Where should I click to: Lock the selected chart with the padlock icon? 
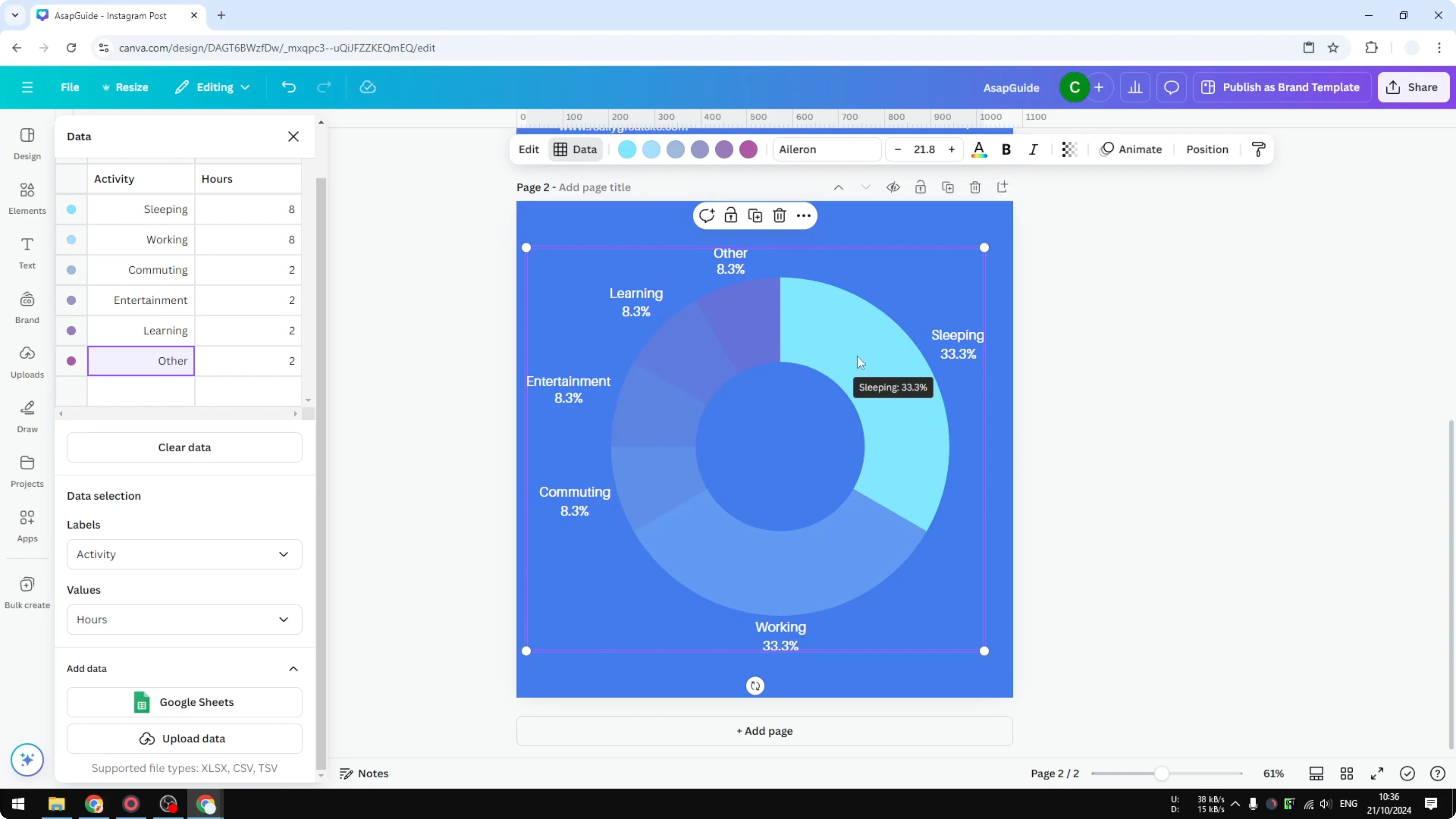tap(731, 215)
